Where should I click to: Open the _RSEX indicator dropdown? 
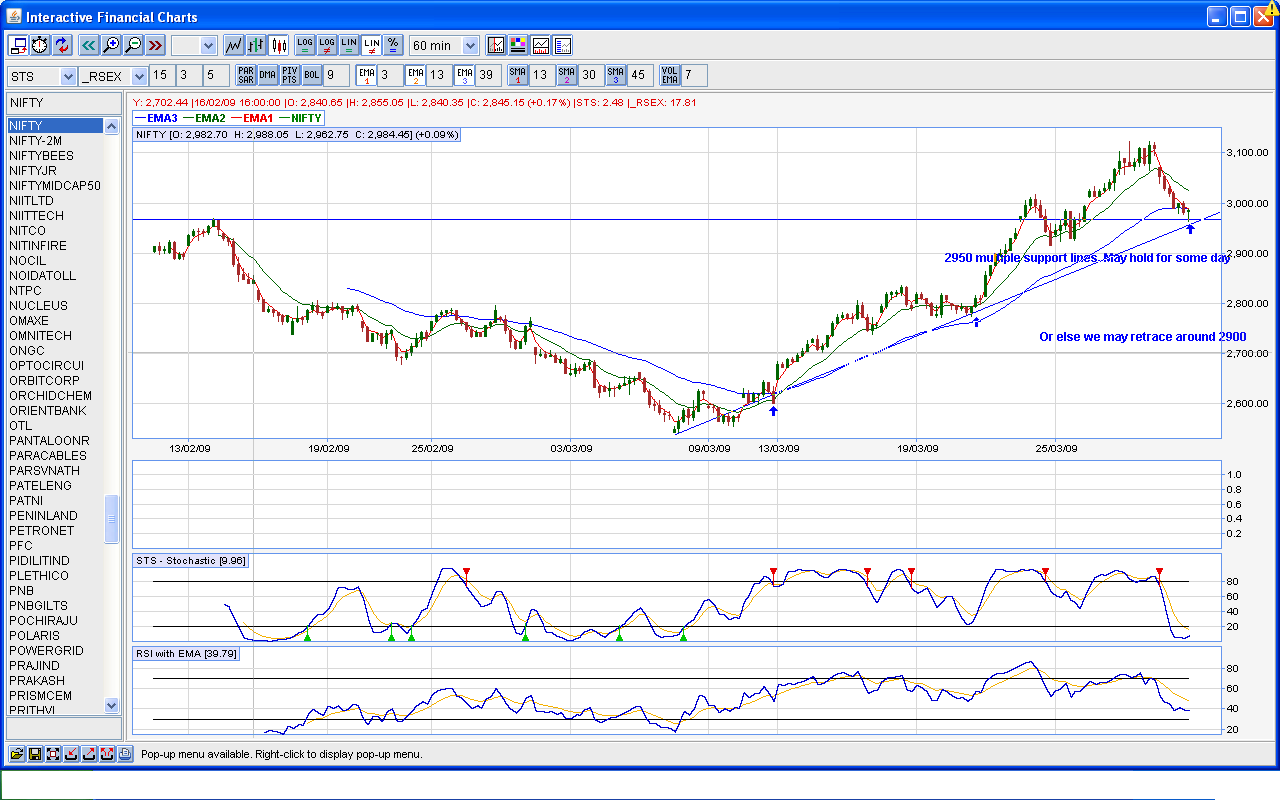(x=114, y=76)
